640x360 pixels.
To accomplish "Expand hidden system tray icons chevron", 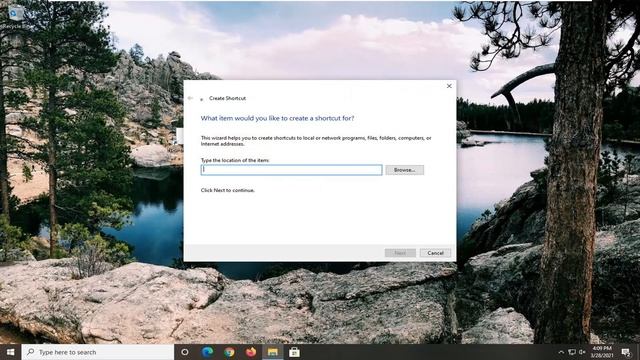I will click(x=561, y=352).
